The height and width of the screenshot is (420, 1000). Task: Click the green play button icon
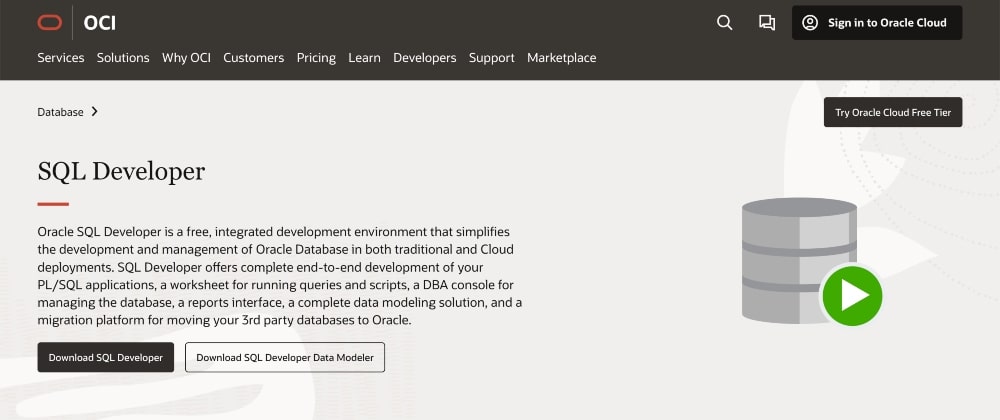[851, 296]
